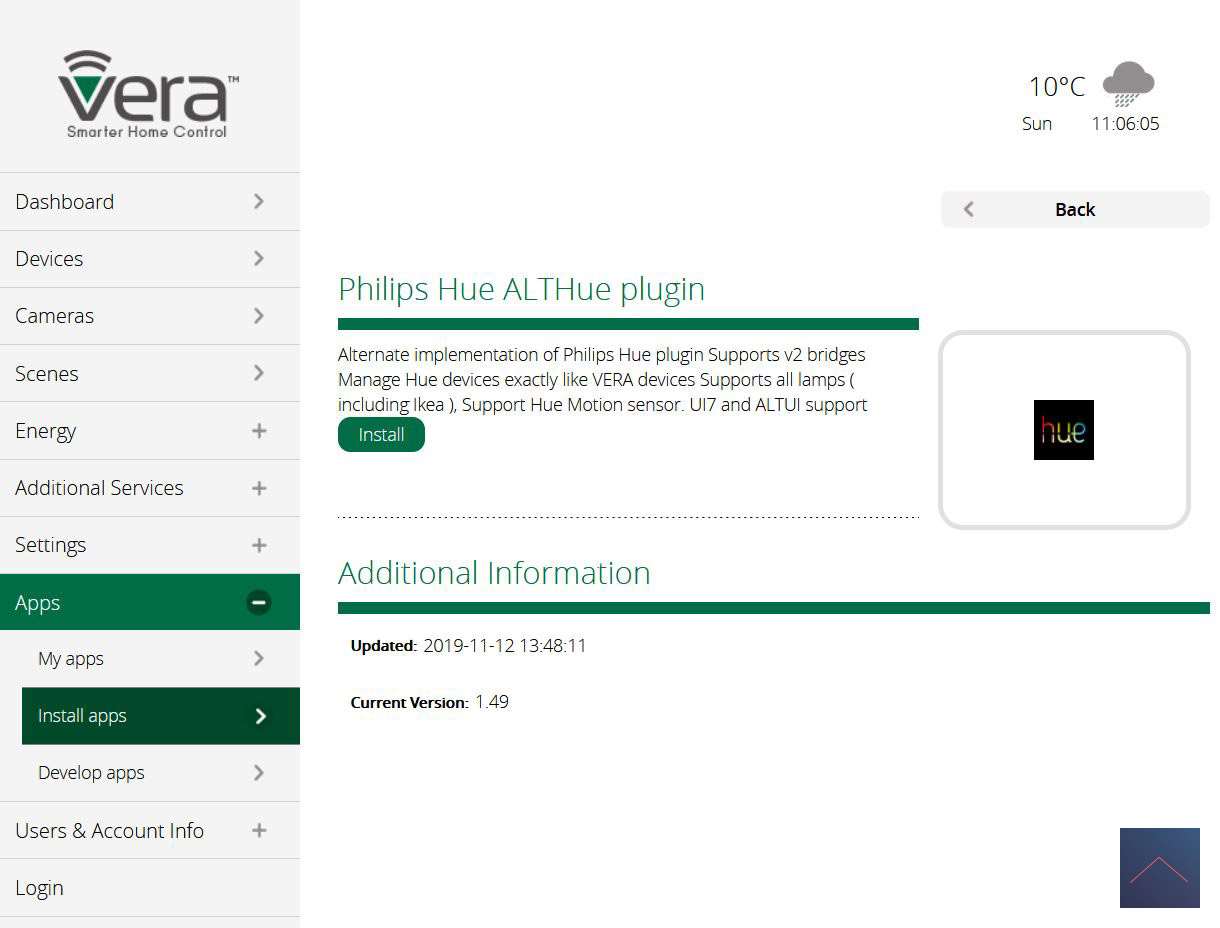
Task: Open the Scenes menu item
Action: pos(46,374)
